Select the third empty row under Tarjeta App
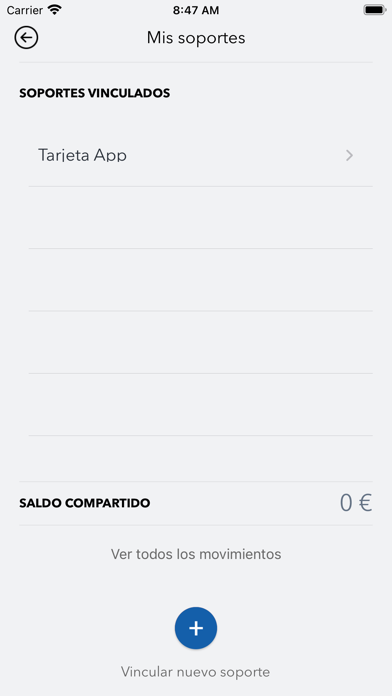The width and height of the screenshot is (392, 696). 201,342
